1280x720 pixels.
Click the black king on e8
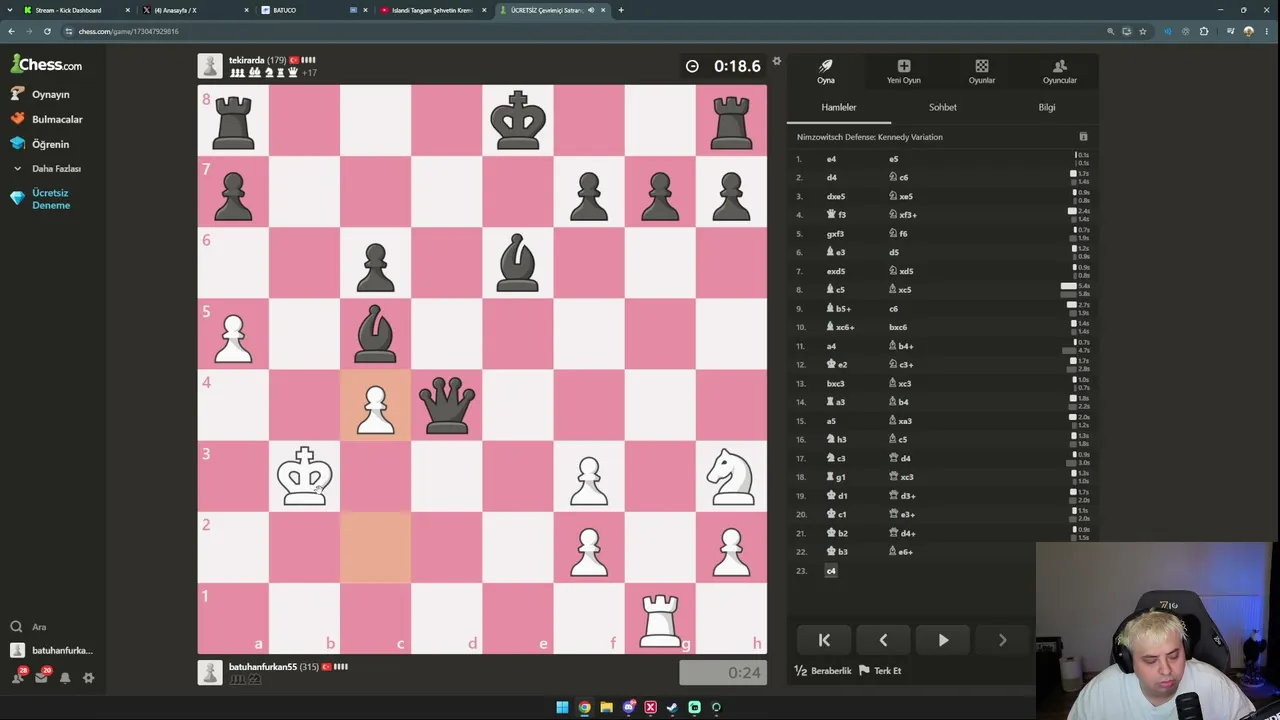point(518,120)
